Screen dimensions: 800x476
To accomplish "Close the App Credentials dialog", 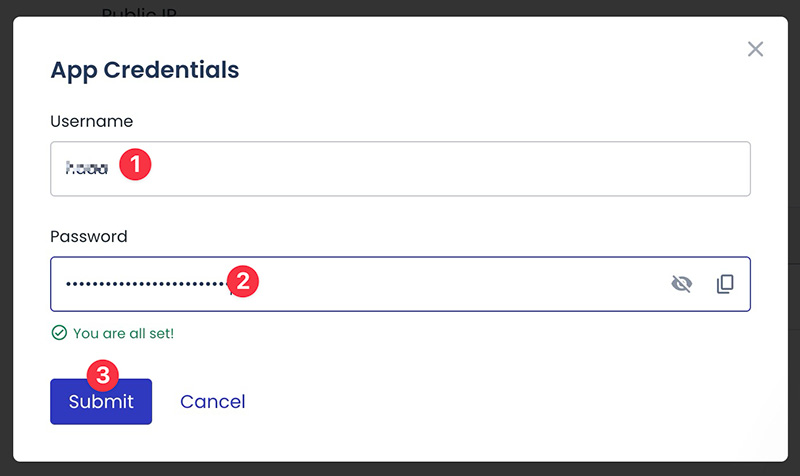I will [755, 49].
